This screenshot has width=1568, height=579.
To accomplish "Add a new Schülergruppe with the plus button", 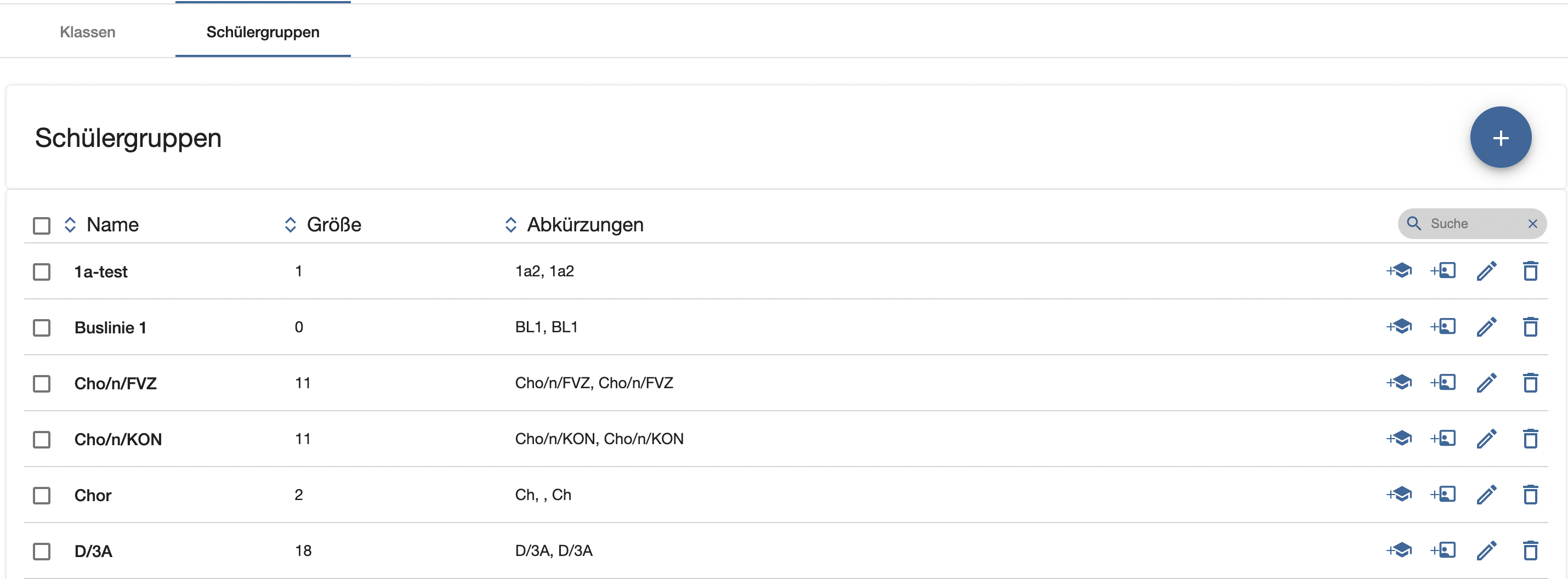I will pos(1501,138).
